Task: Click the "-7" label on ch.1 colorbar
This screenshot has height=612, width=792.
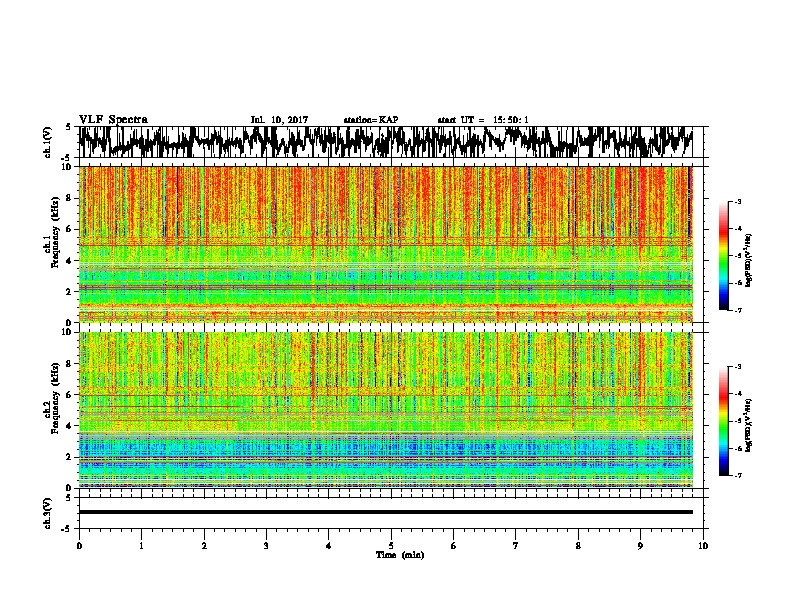Action: click(x=738, y=310)
